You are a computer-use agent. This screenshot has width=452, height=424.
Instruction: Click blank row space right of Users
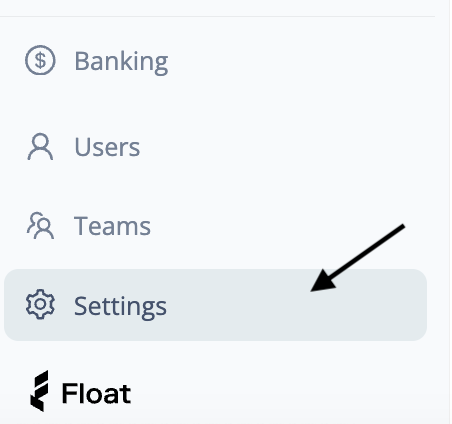click(283, 147)
